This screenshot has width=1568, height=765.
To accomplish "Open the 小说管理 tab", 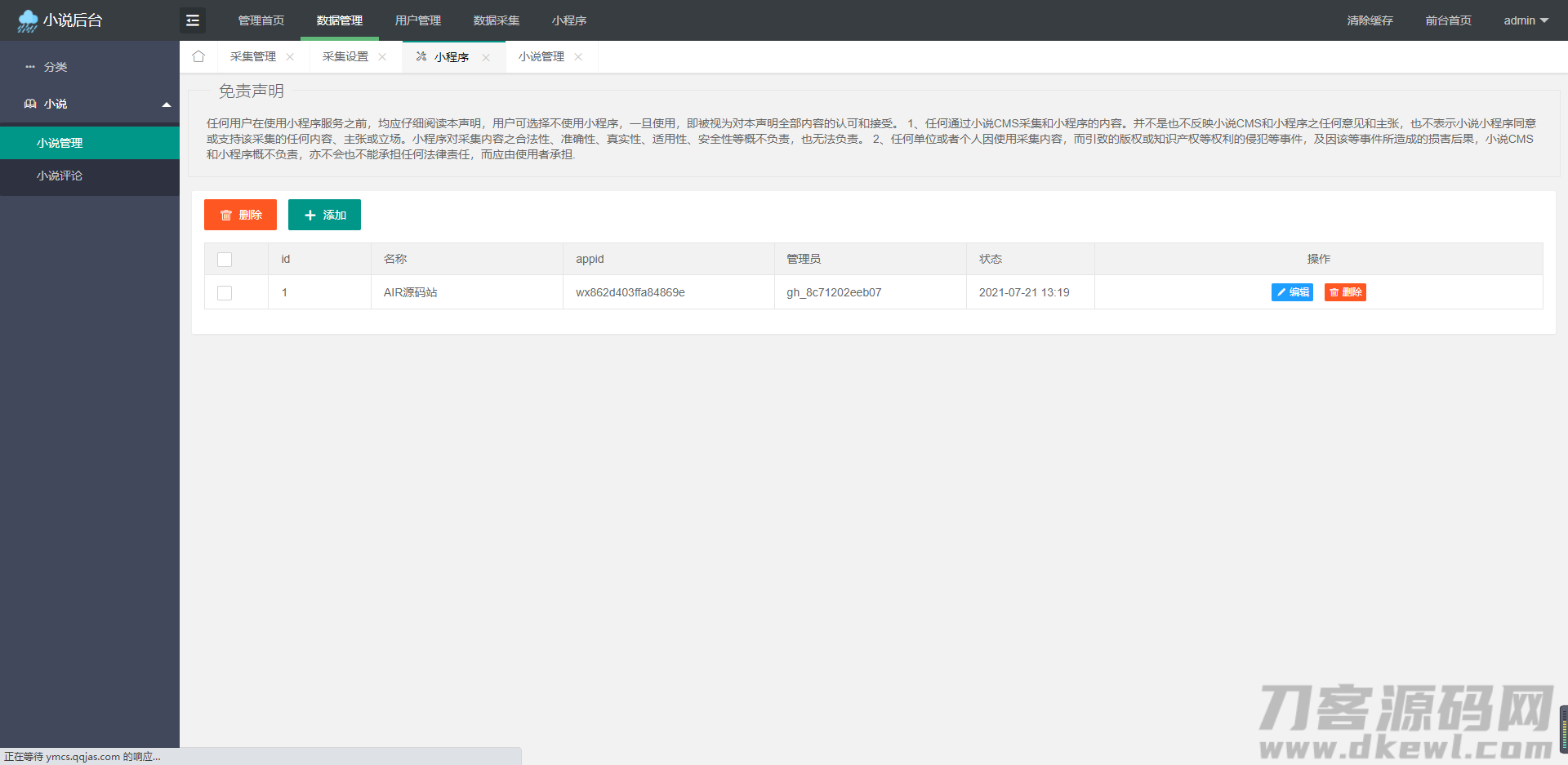I will pyautogui.click(x=541, y=56).
